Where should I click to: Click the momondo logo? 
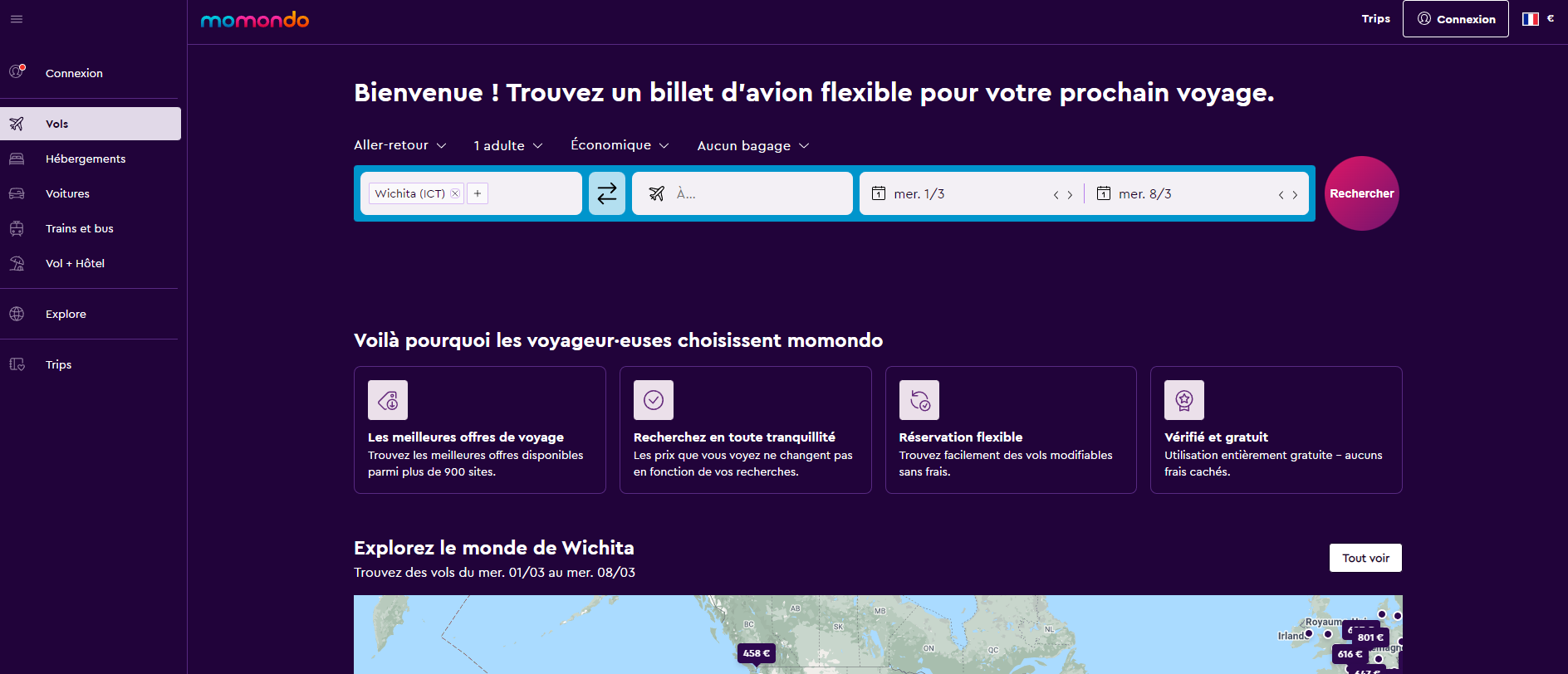pos(255,19)
